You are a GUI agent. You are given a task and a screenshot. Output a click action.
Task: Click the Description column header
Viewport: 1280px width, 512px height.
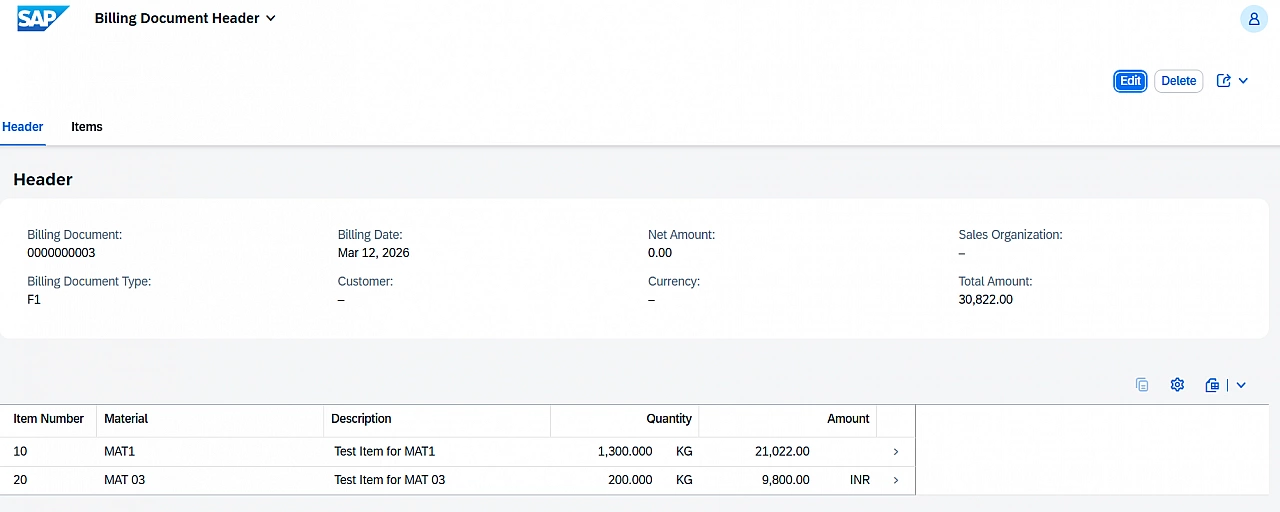click(x=437, y=419)
